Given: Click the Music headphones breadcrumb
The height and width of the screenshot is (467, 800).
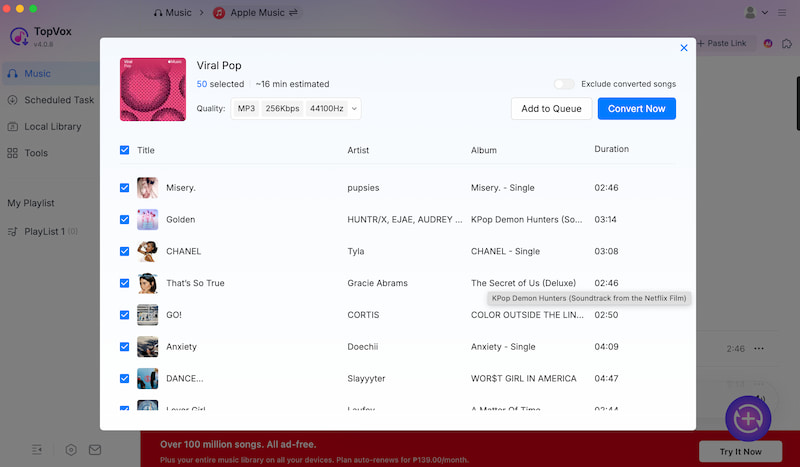Looking at the screenshot, I should pyautogui.click(x=172, y=13).
